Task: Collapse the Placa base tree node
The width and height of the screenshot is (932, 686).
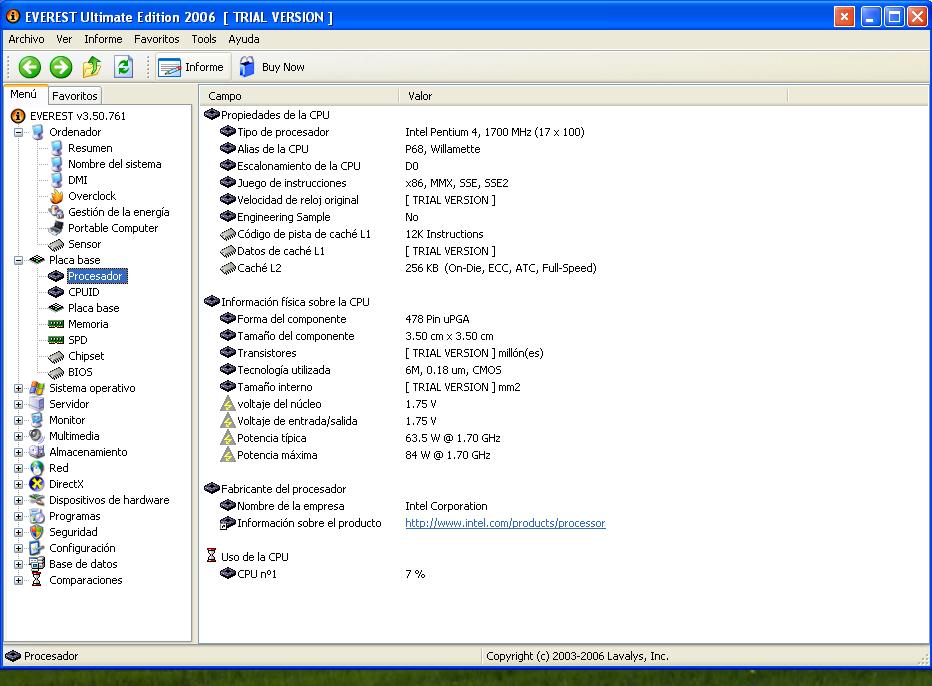Action: click(18, 260)
